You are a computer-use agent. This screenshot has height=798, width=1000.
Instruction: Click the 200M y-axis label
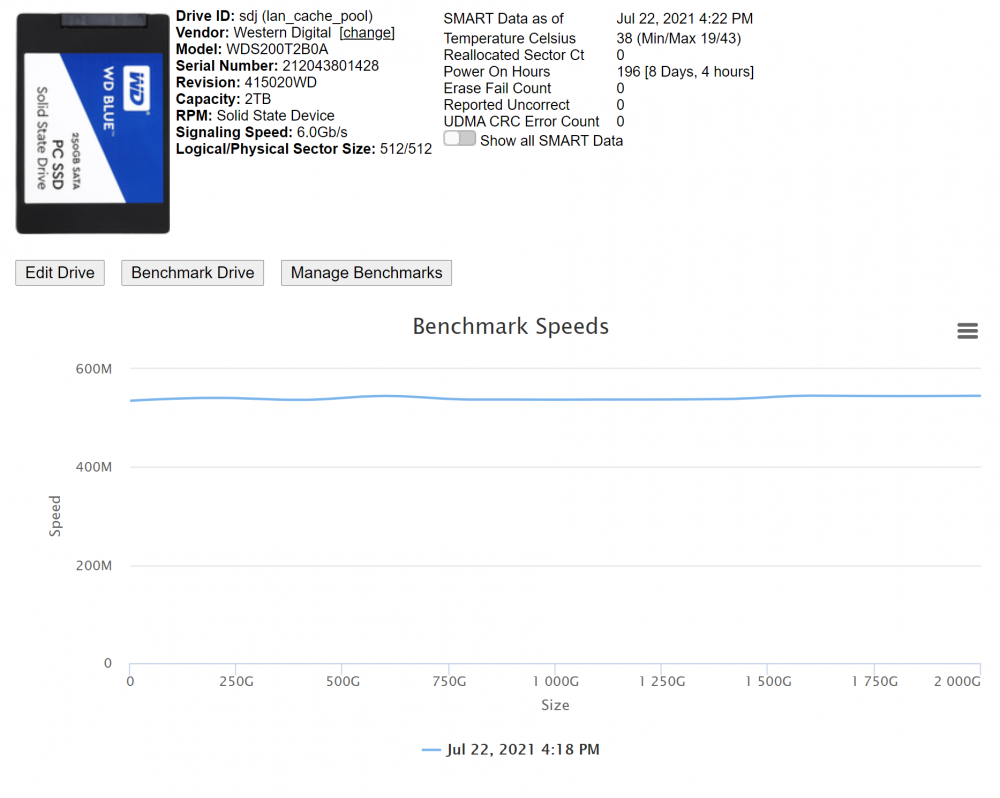click(94, 565)
